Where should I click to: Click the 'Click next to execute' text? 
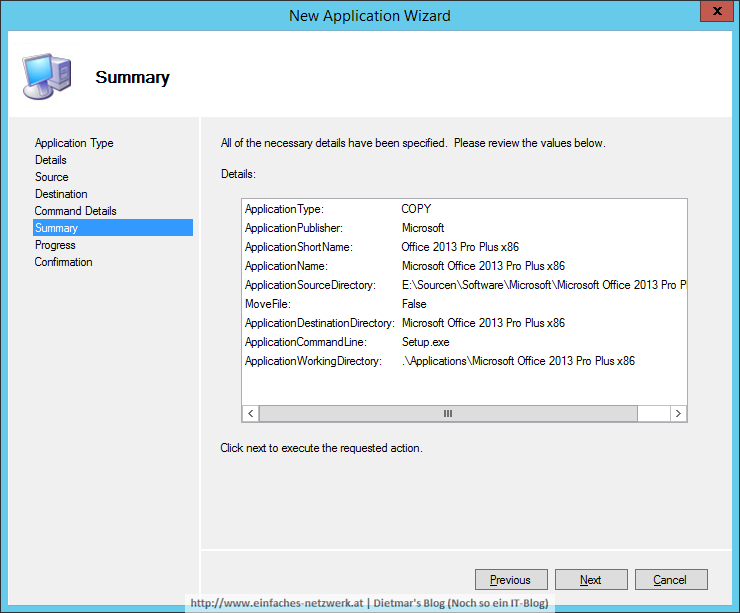321,448
